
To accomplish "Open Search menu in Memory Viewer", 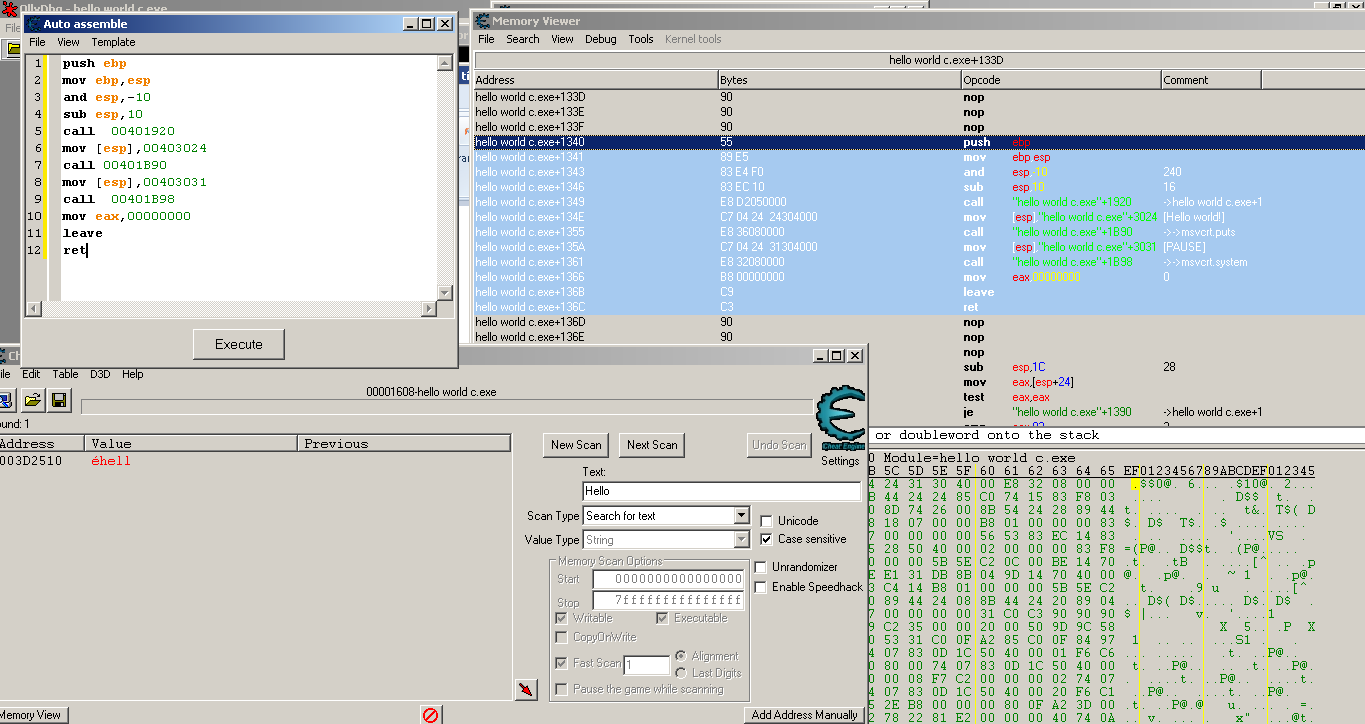I will tap(522, 39).
